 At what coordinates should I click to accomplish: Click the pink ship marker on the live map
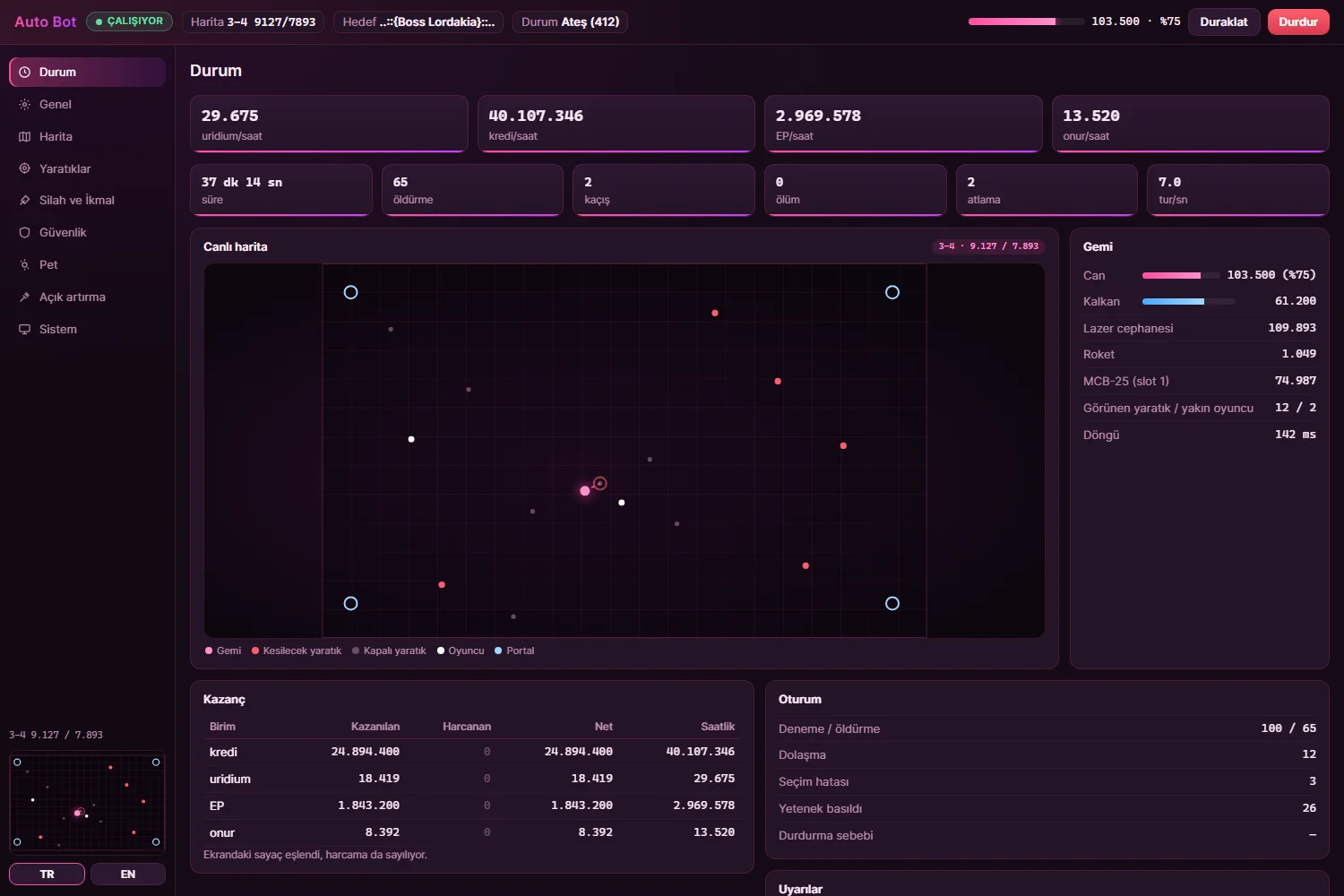coord(585,491)
